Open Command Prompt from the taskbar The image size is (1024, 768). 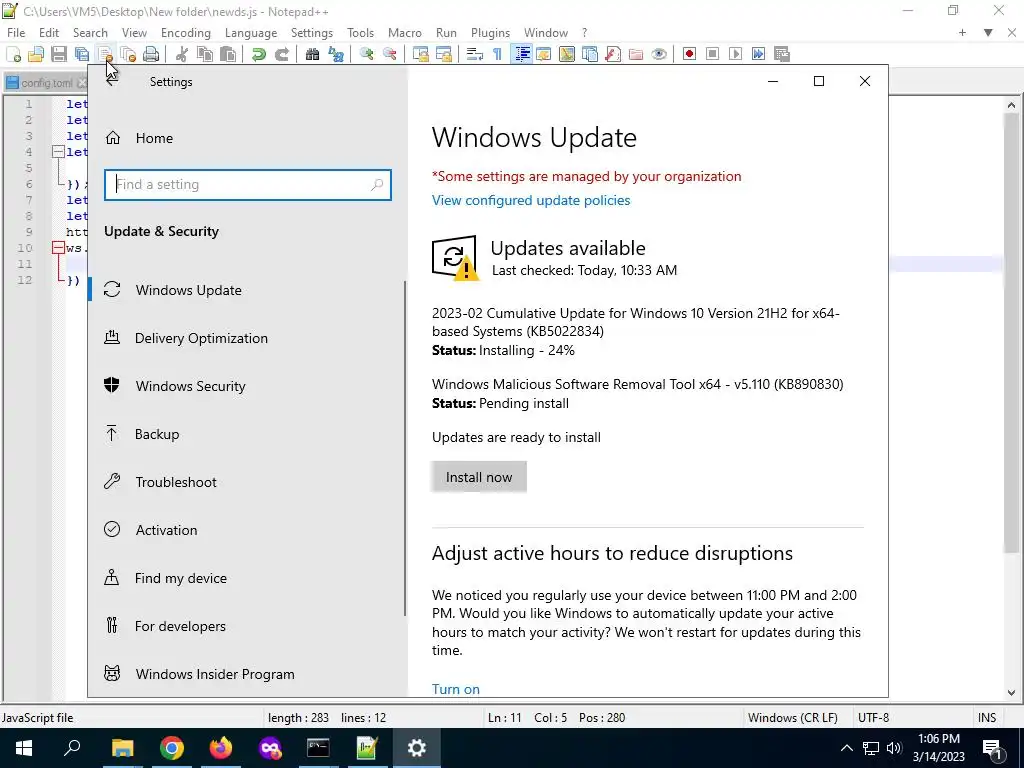[x=318, y=748]
